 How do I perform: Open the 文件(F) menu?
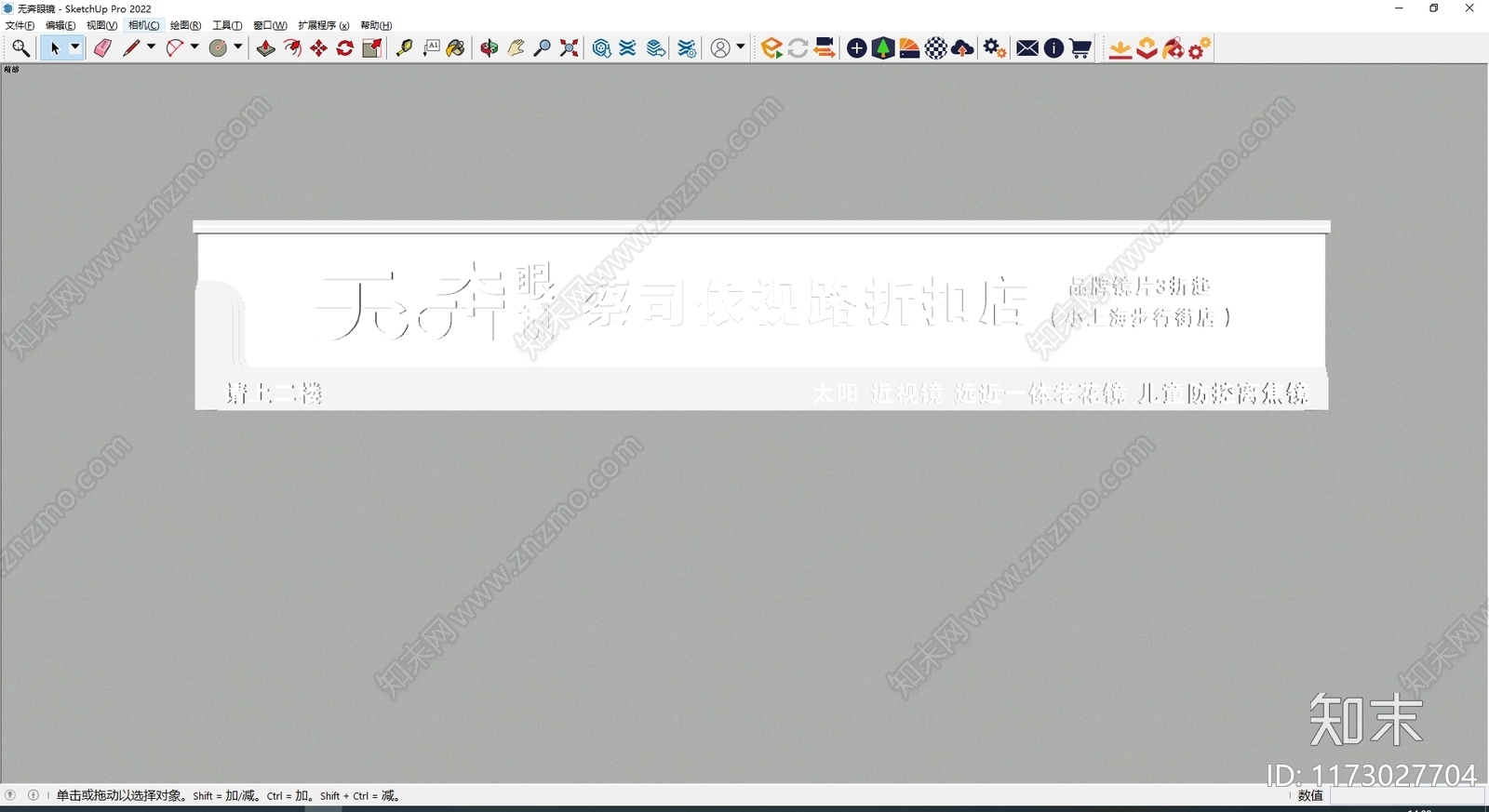click(x=20, y=25)
